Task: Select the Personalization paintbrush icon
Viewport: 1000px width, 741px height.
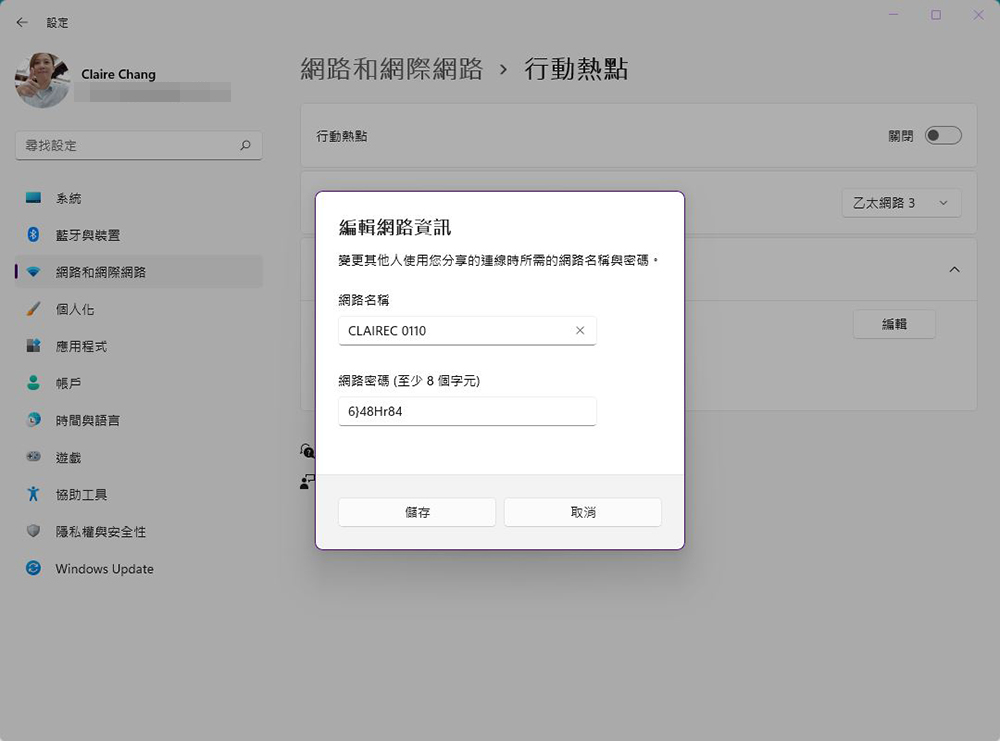Action: [x=34, y=309]
